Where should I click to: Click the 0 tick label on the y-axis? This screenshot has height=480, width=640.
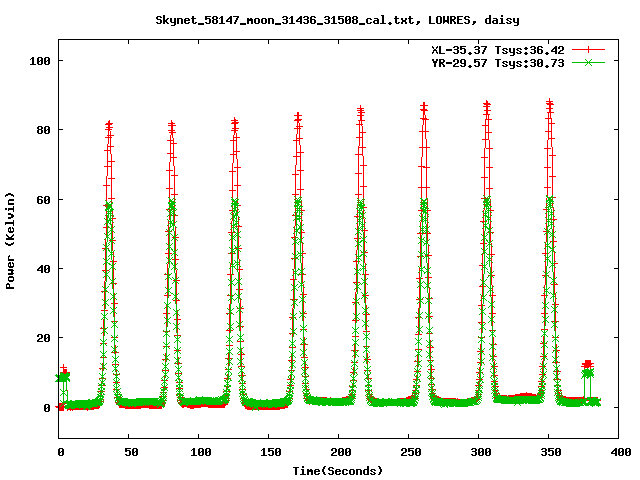pyautogui.click(x=47, y=407)
